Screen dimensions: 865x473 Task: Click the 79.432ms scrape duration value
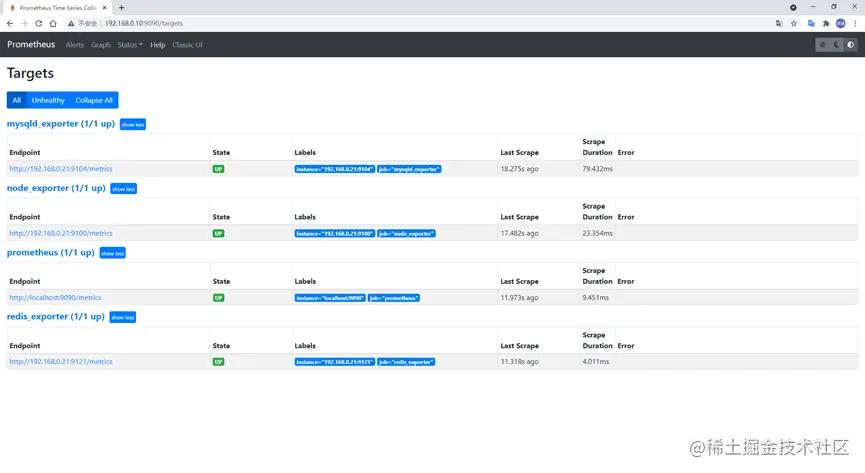point(597,169)
